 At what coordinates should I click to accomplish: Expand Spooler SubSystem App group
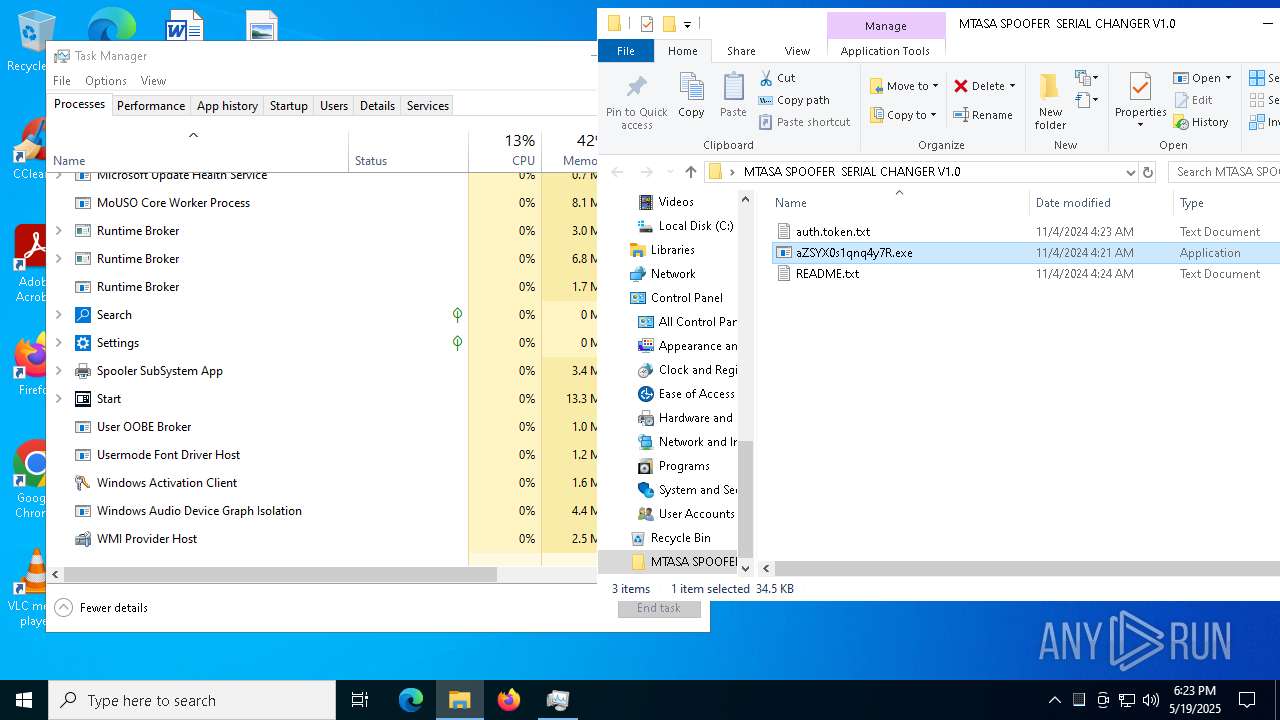58,371
